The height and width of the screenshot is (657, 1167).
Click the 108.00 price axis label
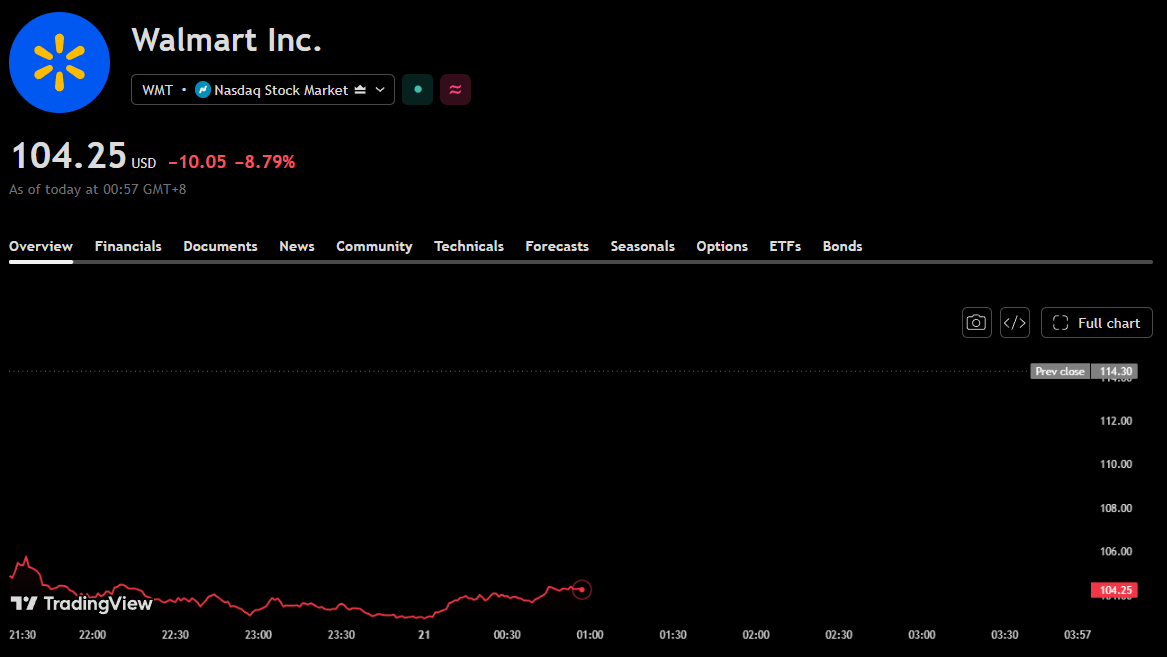point(1116,508)
